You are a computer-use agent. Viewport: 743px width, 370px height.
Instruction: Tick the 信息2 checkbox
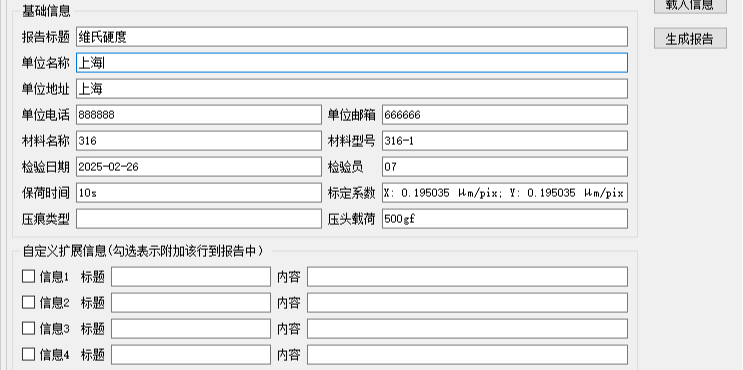(28, 302)
